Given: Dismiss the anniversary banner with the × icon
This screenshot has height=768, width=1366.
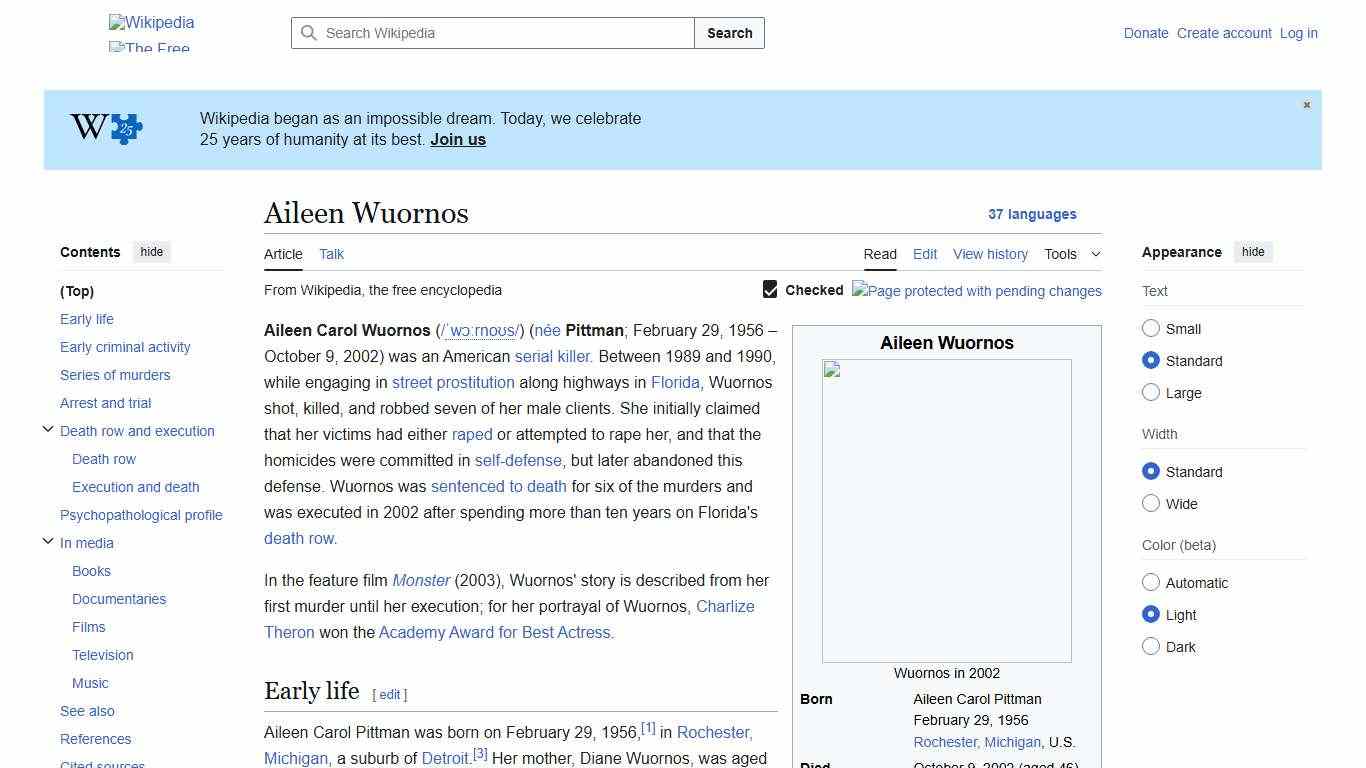Looking at the screenshot, I should point(1306,104).
